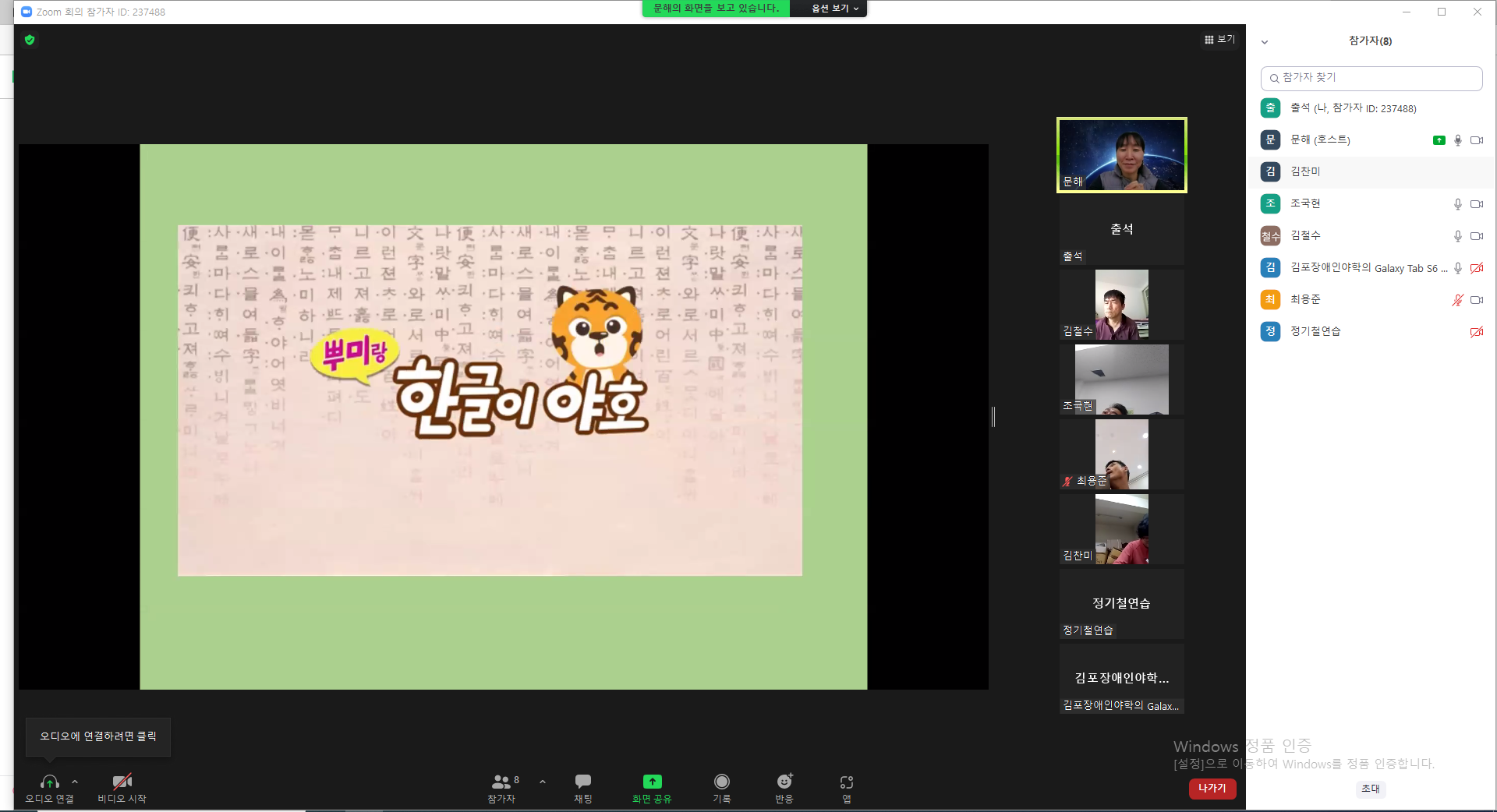
Task: Click 문해's video thumbnail
Action: point(1121,154)
